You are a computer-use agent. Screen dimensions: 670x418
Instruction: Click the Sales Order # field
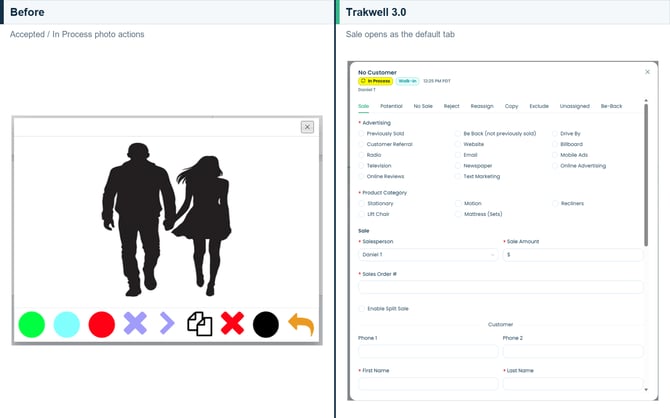tap(501, 287)
